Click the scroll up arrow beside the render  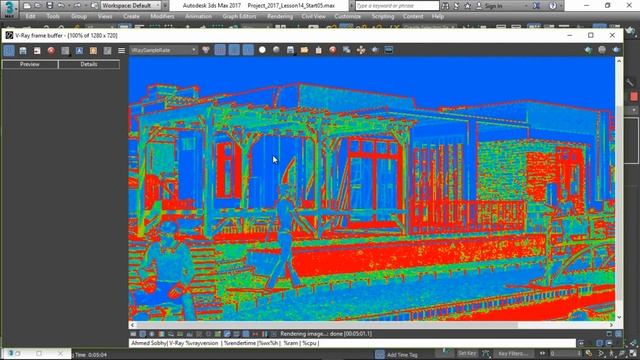click(619, 61)
